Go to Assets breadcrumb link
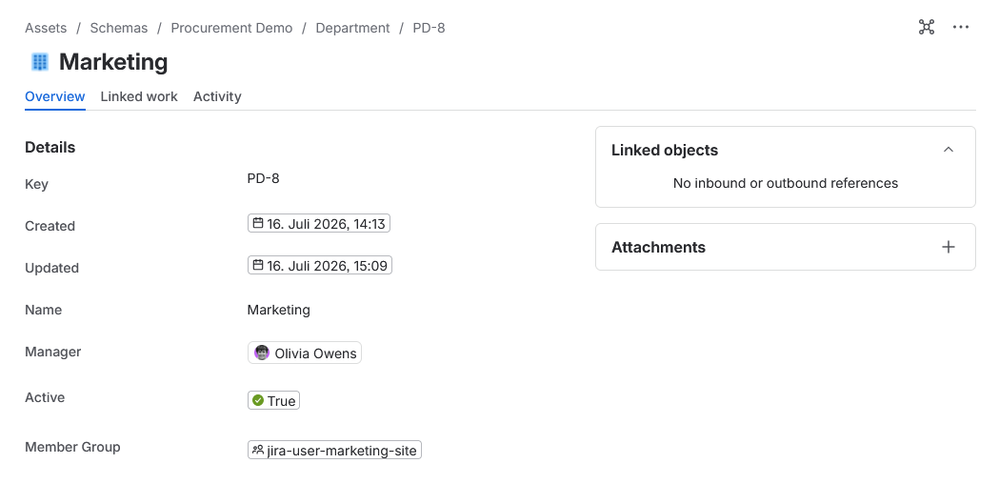Viewport: 999px width, 487px height. pyautogui.click(x=46, y=28)
